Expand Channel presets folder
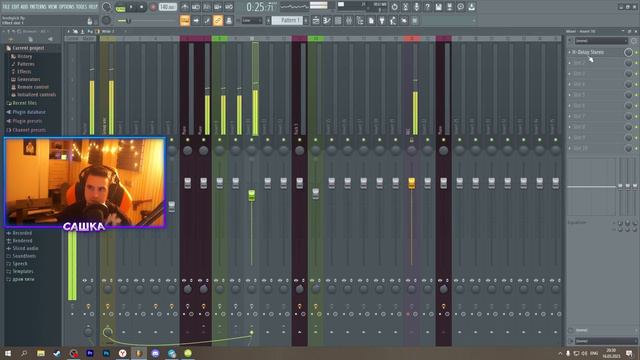This screenshot has height=360, width=640. 29,130
